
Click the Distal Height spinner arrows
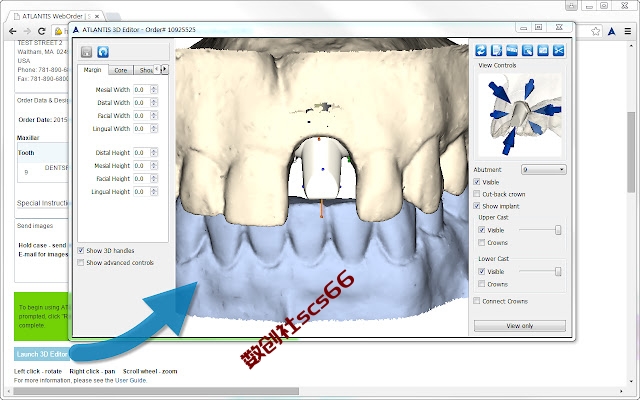pyautogui.click(x=154, y=152)
